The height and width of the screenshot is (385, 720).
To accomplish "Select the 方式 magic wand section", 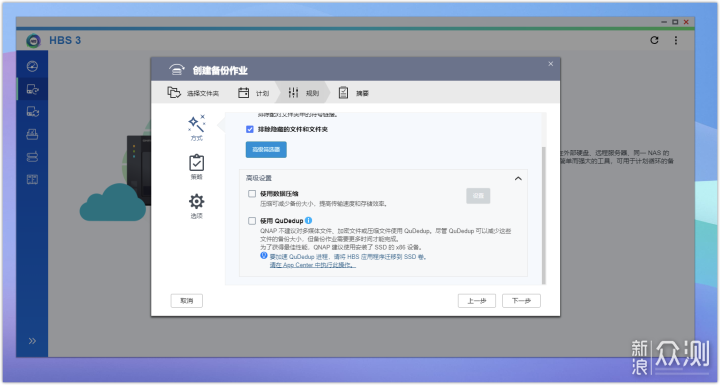I will (x=197, y=128).
